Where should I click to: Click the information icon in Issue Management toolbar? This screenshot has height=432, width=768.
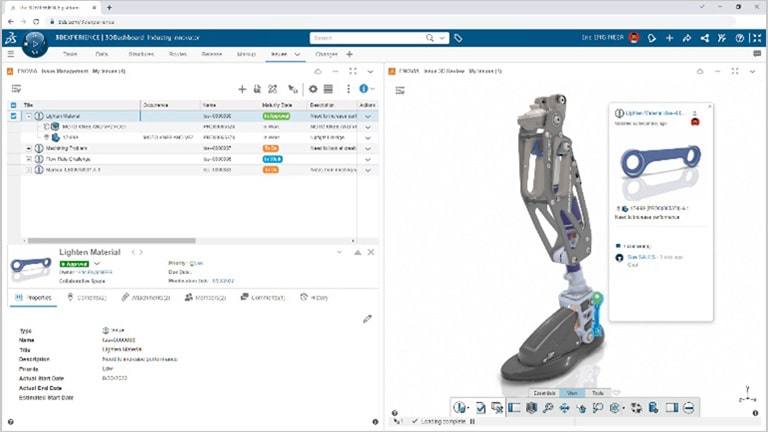coord(363,89)
